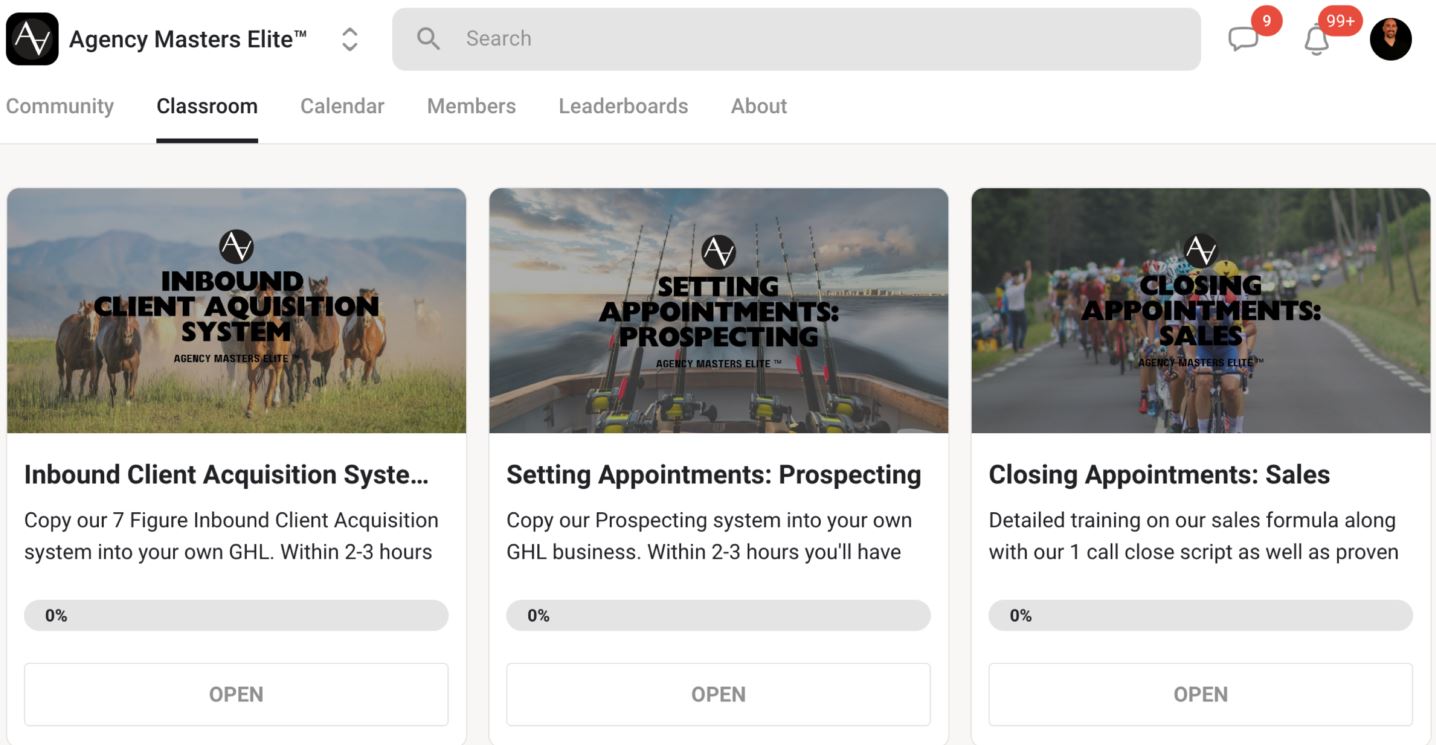The height and width of the screenshot is (745, 1436).
Task: Open the user profile avatar
Action: [1390, 39]
